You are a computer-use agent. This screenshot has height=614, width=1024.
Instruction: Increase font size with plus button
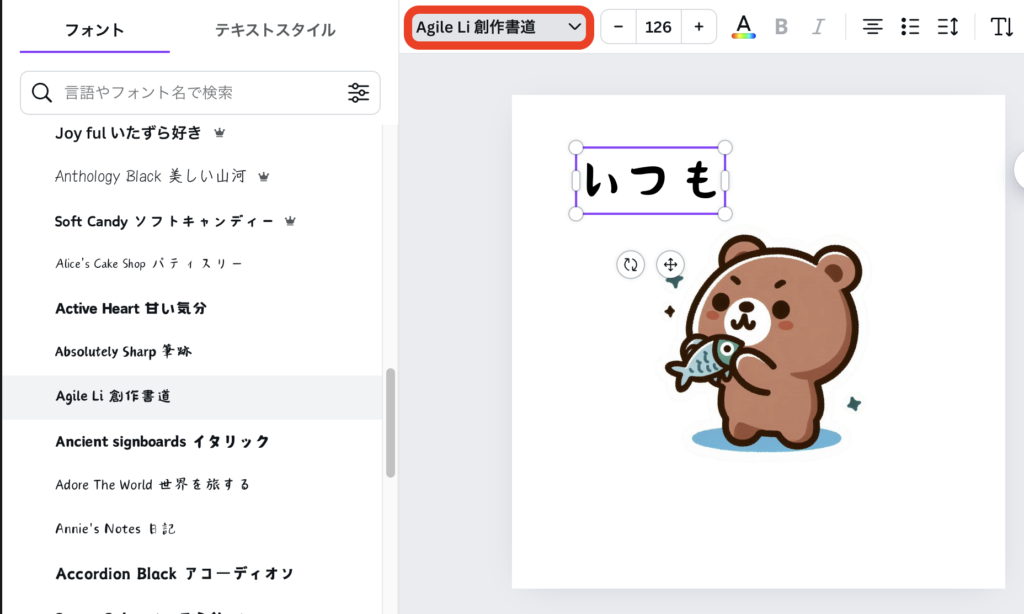[x=698, y=27]
